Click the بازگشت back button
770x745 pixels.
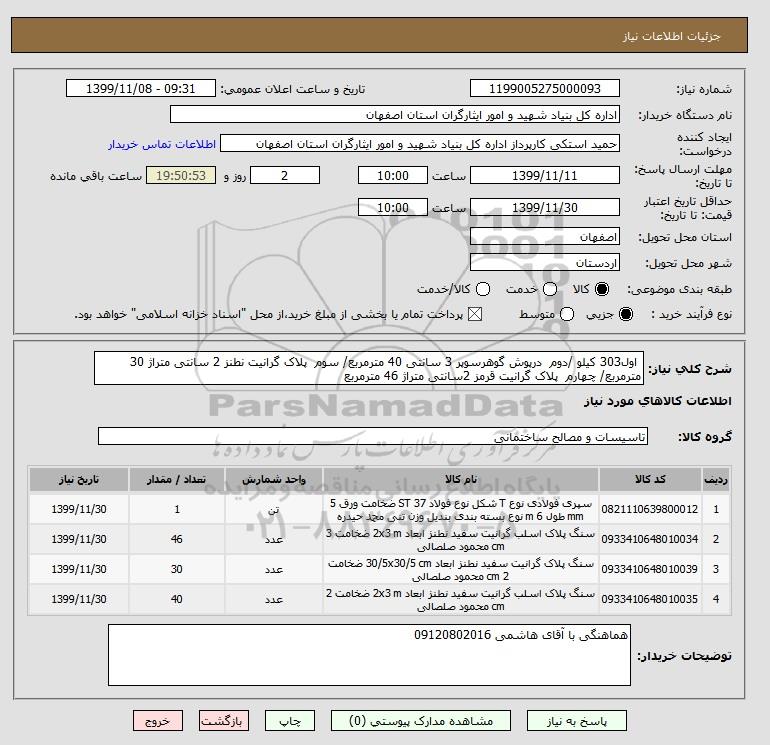224,721
